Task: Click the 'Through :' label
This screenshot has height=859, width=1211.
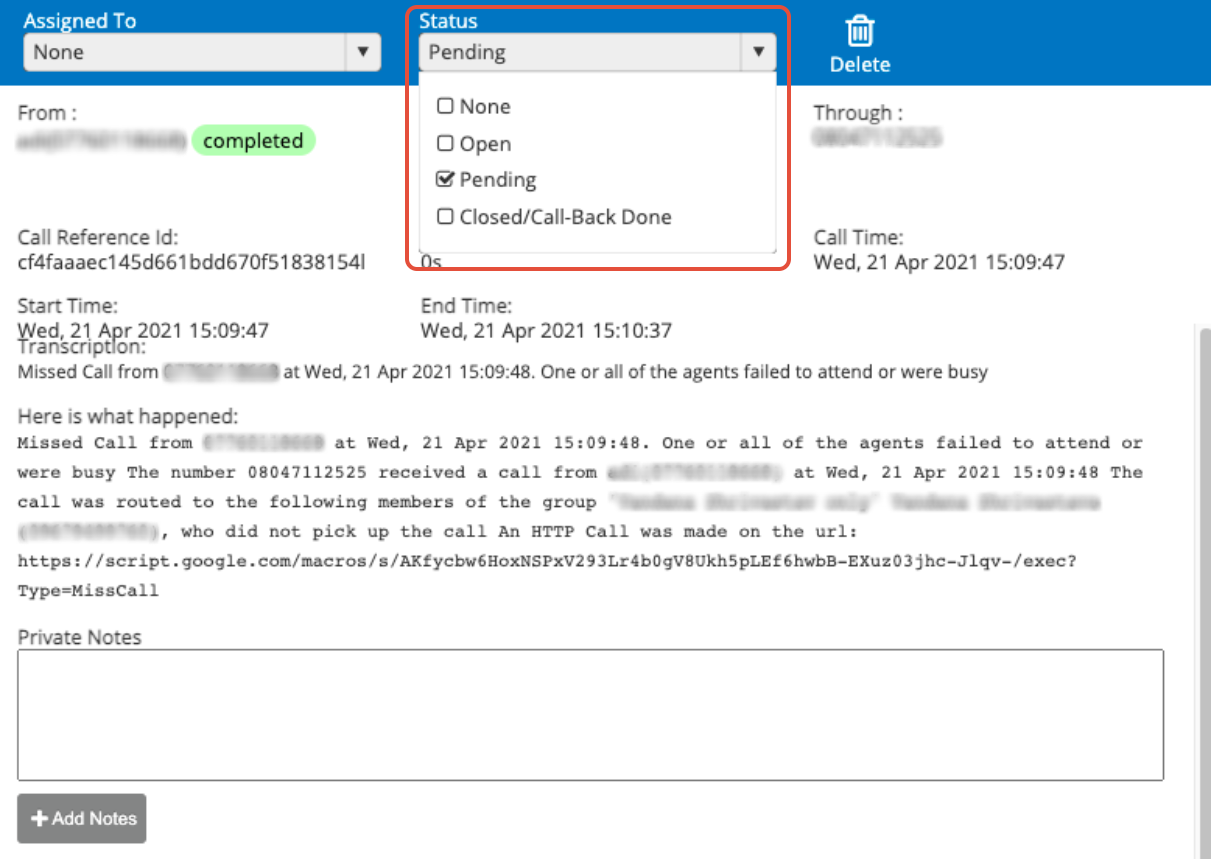Action: (858, 113)
